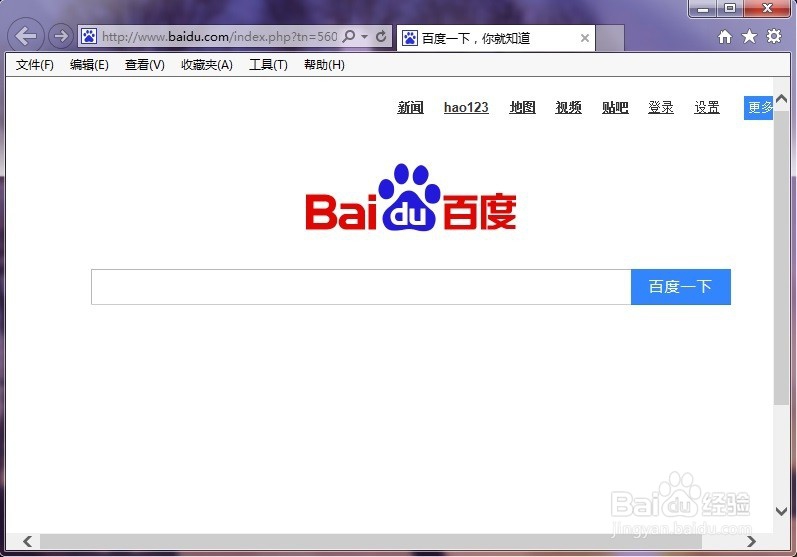Click the vertical scrollbar thumb
Image resolution: width=797 pixels, height=557 pixels.
coord(781,257)
